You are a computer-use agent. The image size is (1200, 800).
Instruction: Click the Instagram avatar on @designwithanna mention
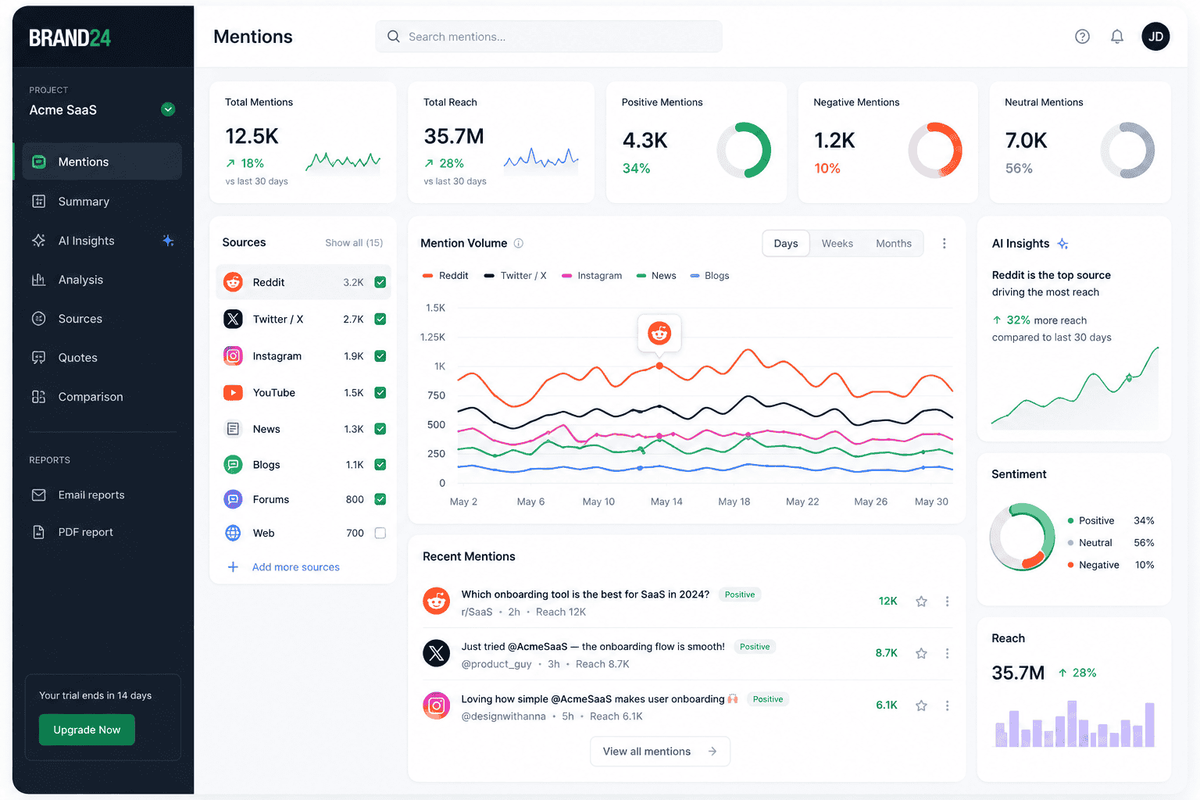(x=436, y=705)
